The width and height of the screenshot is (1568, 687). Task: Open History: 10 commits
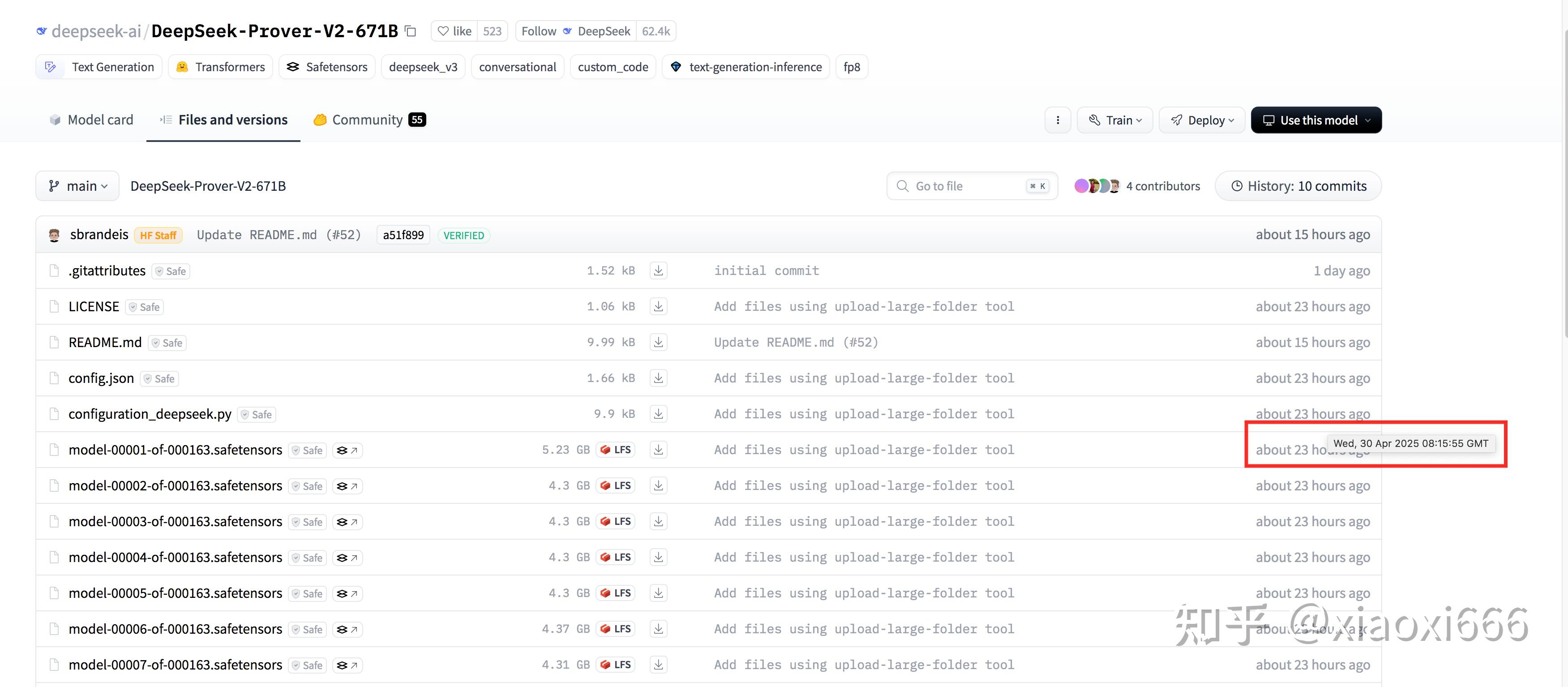point(1298,186)
